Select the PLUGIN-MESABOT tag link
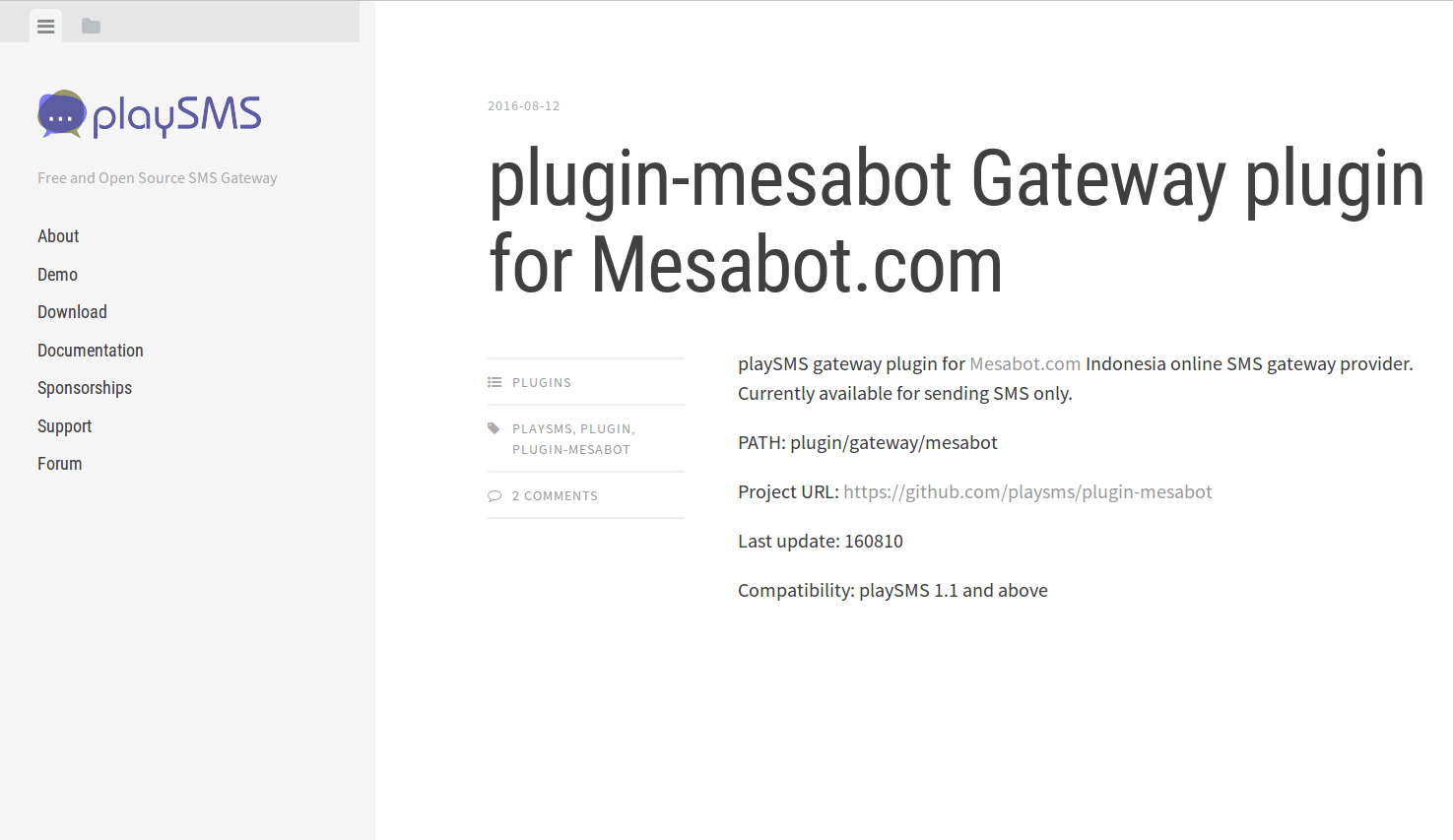Viewport: 1453px width, 840px height. click(571, 450)
